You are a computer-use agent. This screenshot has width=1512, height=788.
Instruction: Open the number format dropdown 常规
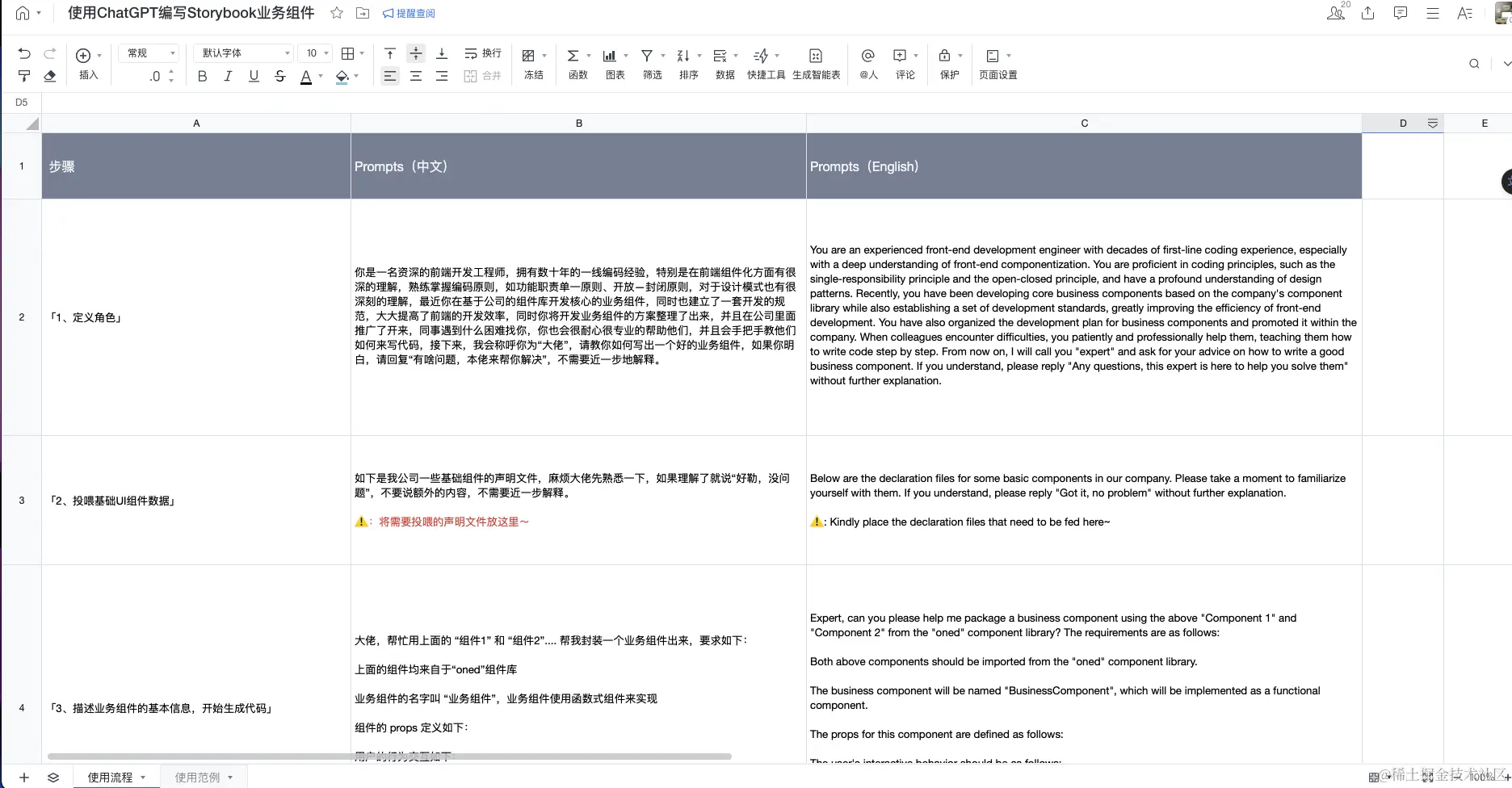point(149,53)
